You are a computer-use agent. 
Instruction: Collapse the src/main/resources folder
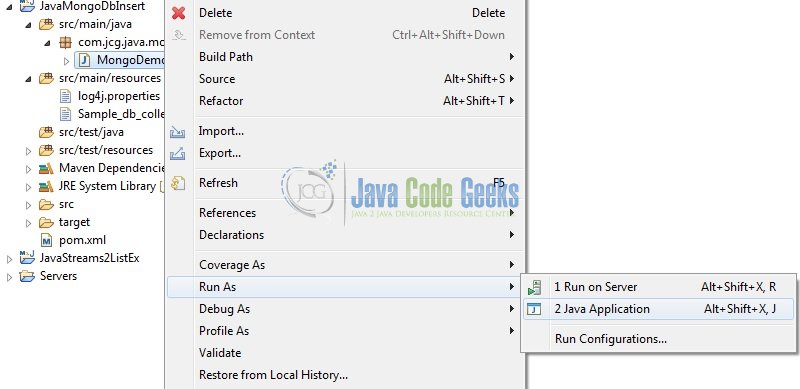tap(28, 79)
